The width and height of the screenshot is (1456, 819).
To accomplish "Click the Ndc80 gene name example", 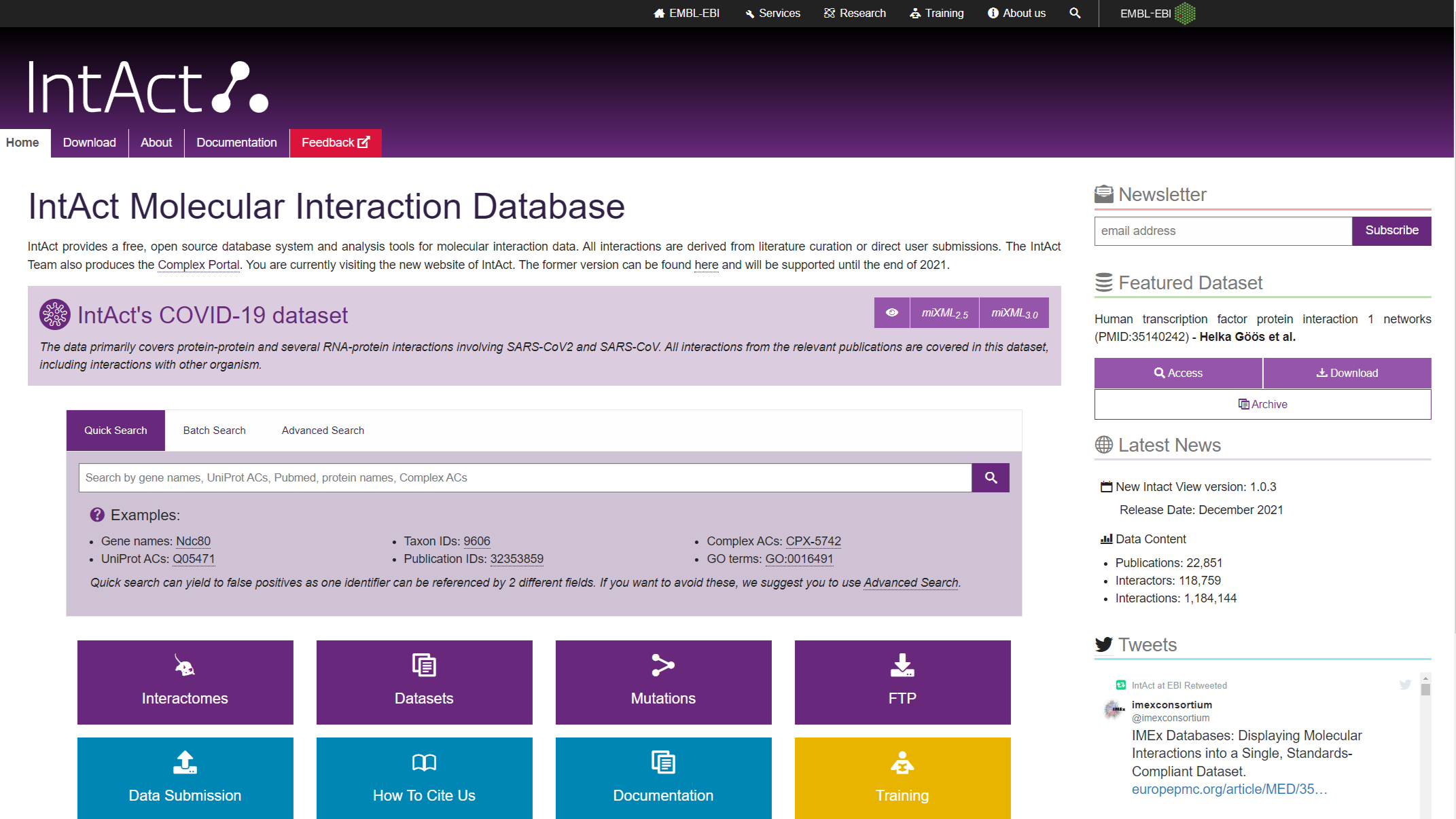I will point(193,541).
